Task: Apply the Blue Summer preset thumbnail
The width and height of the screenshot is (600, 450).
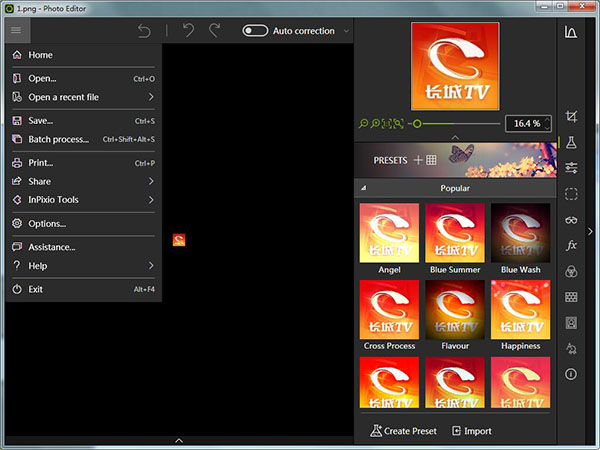Action: 455,233
